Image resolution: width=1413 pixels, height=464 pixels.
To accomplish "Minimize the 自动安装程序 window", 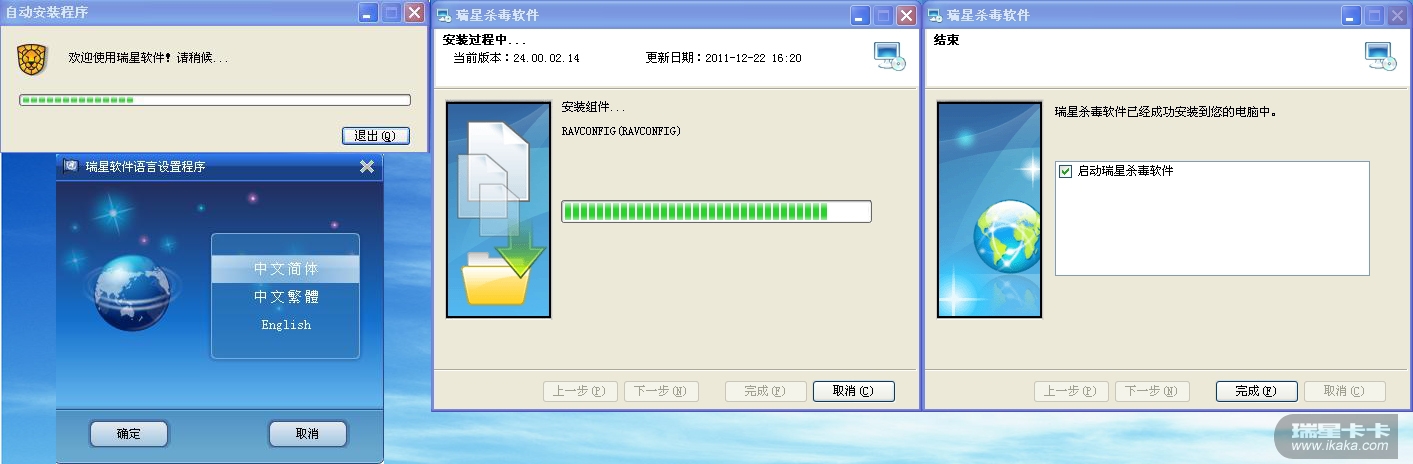I will click(x=369, y=13).
